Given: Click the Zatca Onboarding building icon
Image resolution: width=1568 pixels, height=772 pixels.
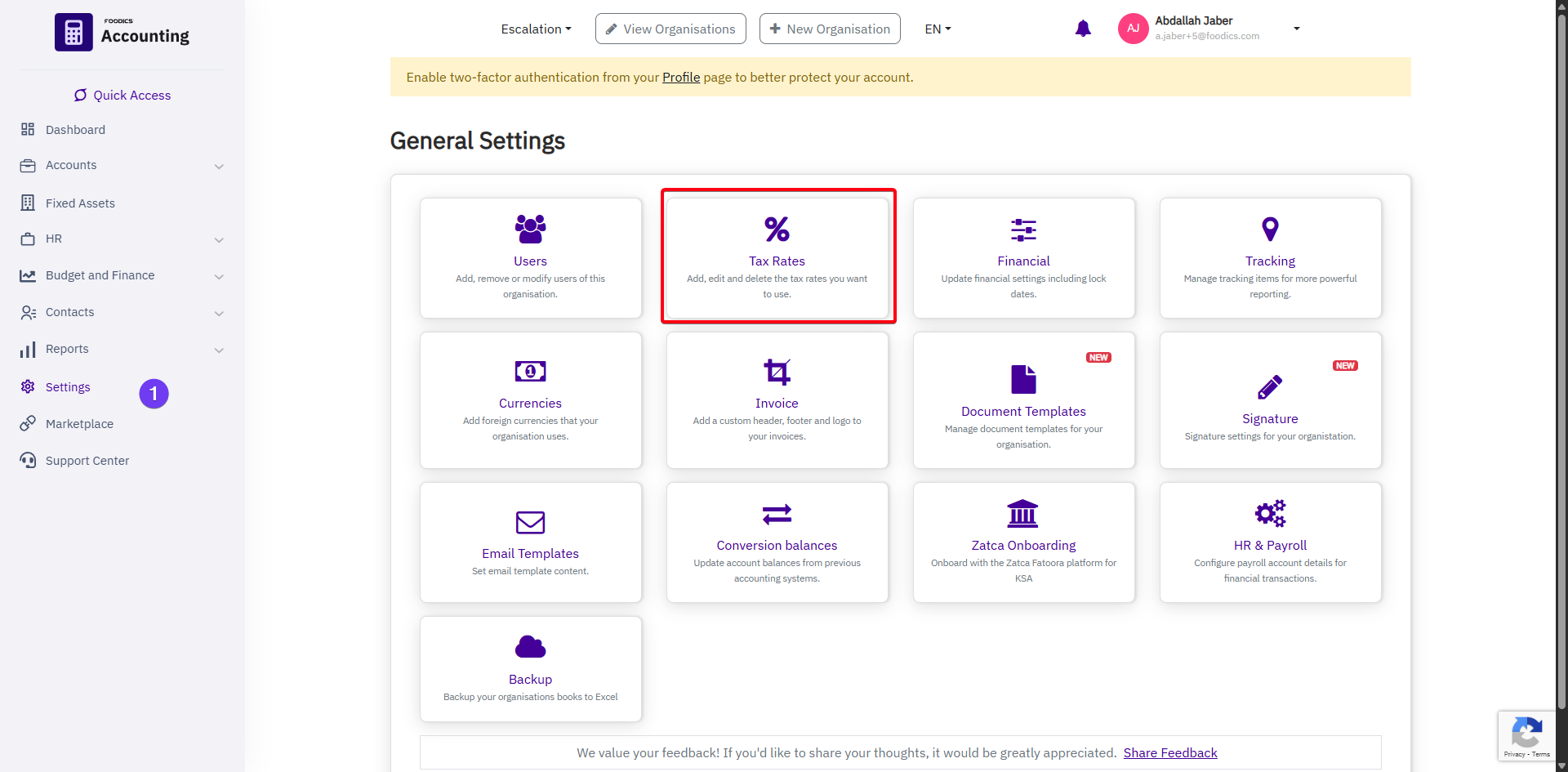Looking at the screenshot, I should coord(1022,514).
